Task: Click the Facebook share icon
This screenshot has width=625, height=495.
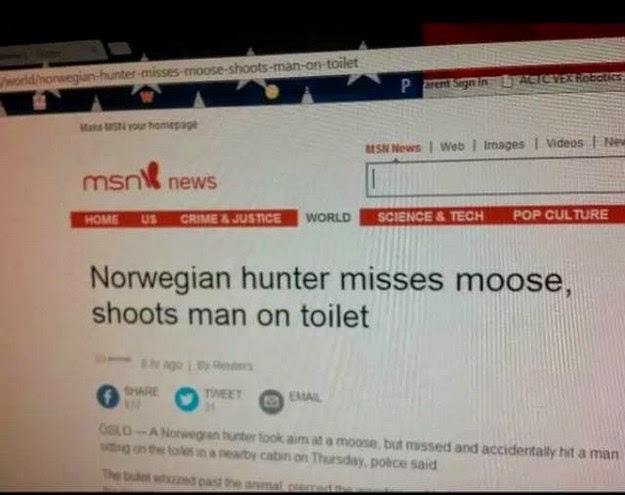Action: [x=108, y=397]
